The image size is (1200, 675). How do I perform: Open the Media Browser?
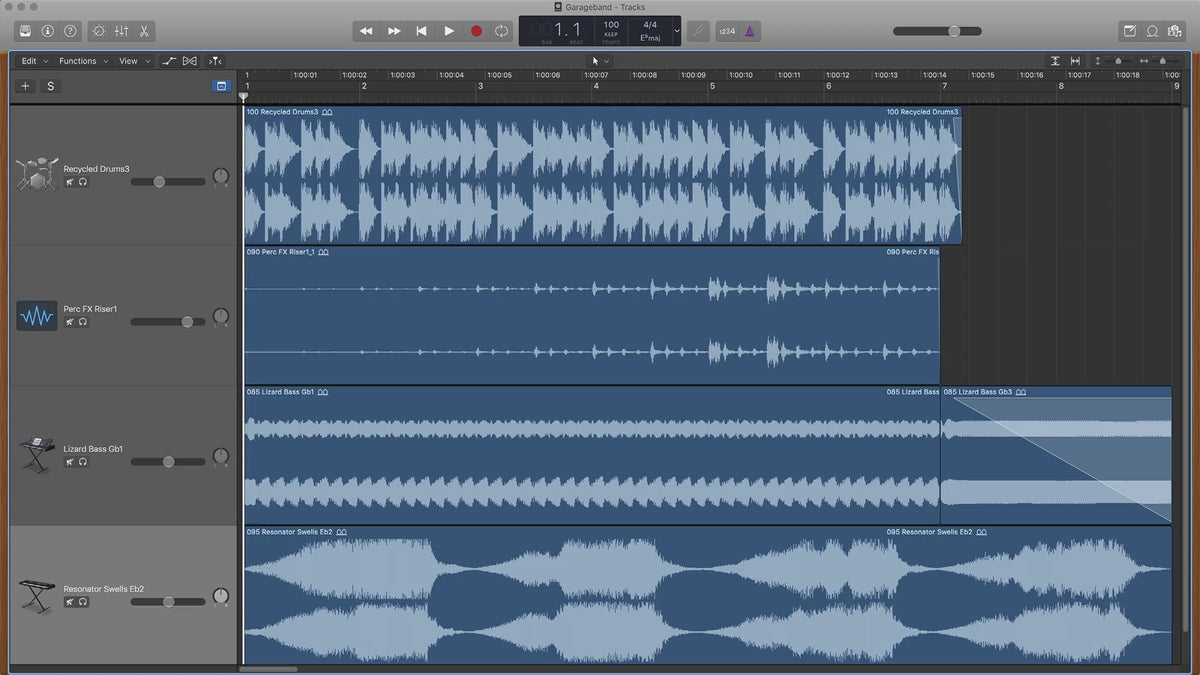(1175, 31)
